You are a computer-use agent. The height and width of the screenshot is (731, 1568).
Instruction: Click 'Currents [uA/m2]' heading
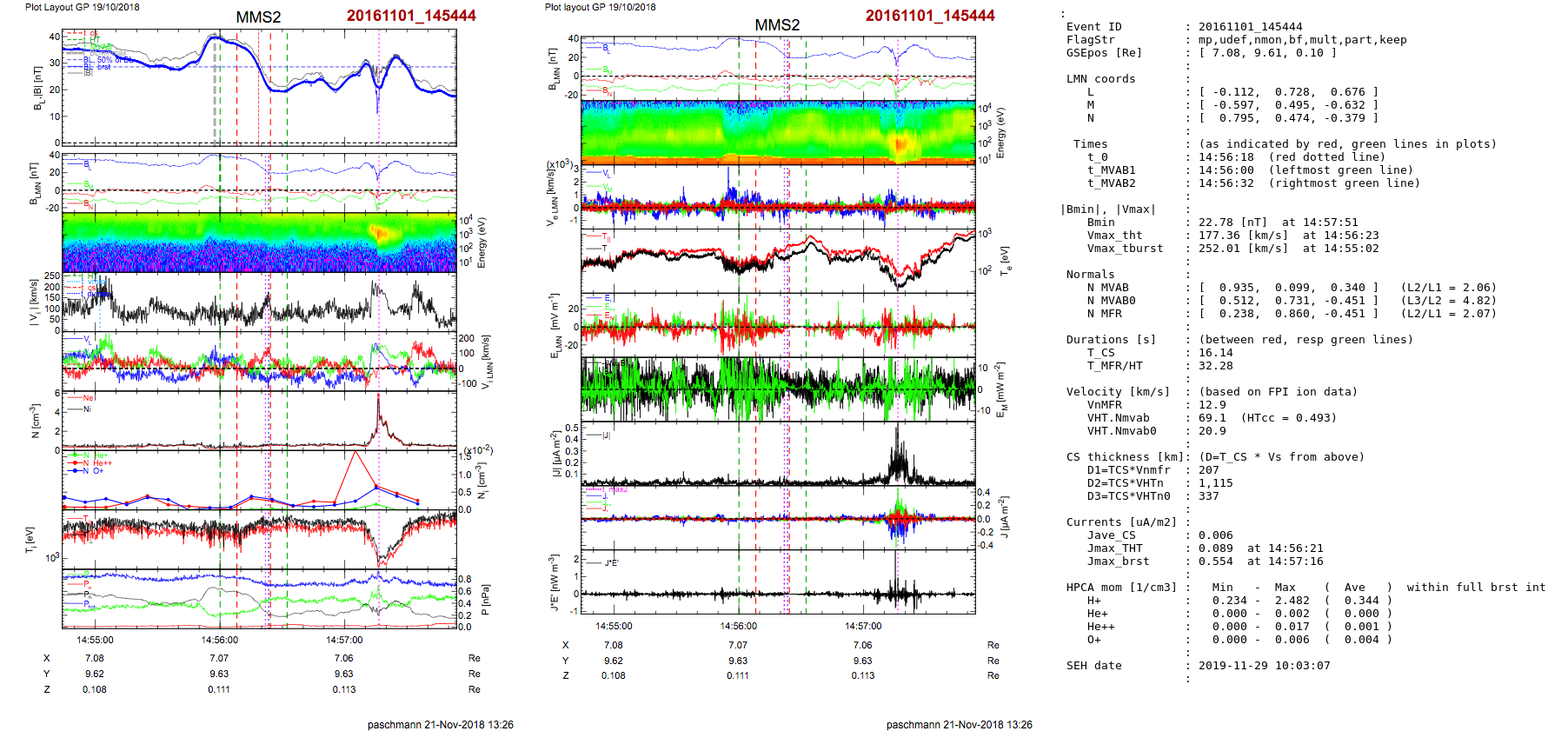point(1121,522)
